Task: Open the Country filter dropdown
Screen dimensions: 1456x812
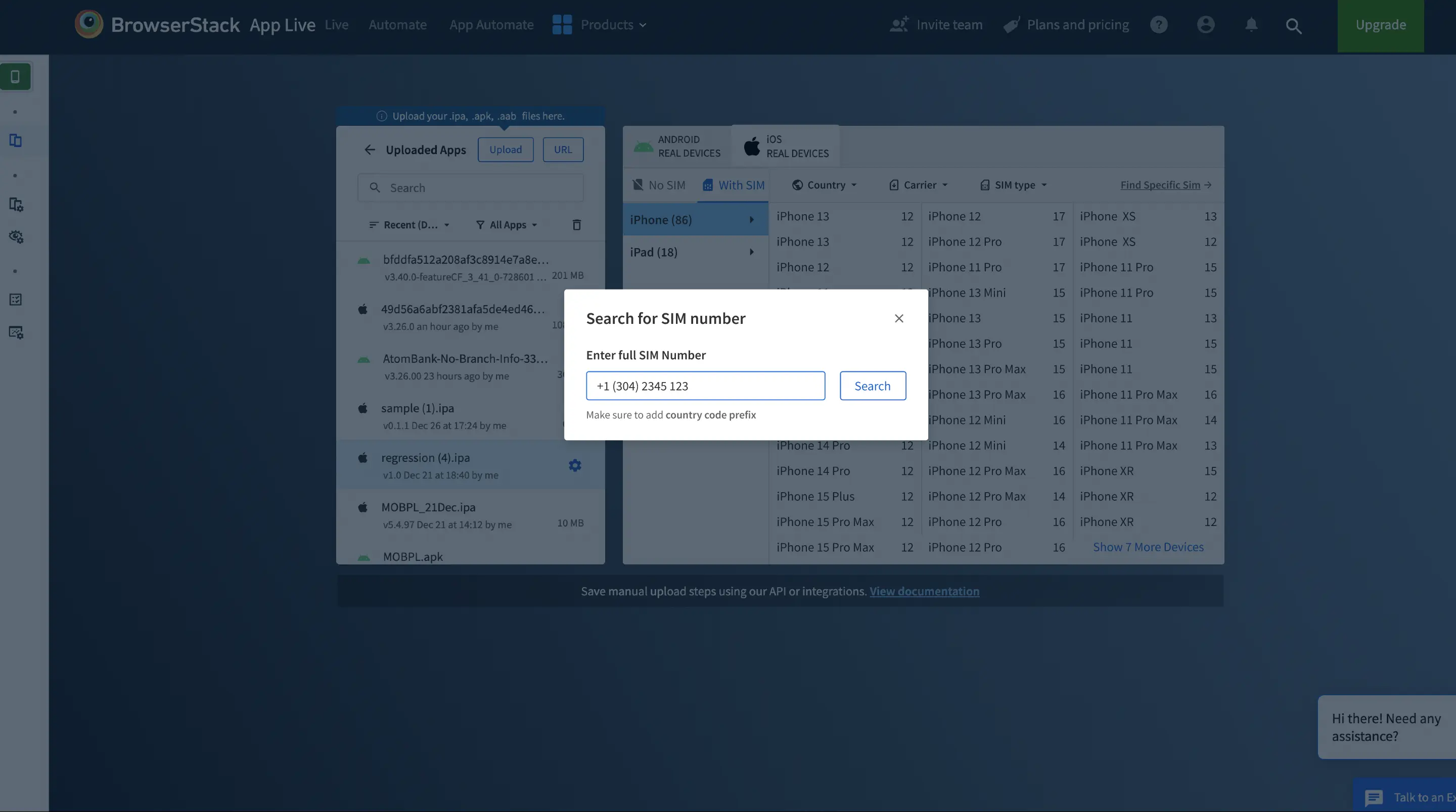Action: point(825,185)
